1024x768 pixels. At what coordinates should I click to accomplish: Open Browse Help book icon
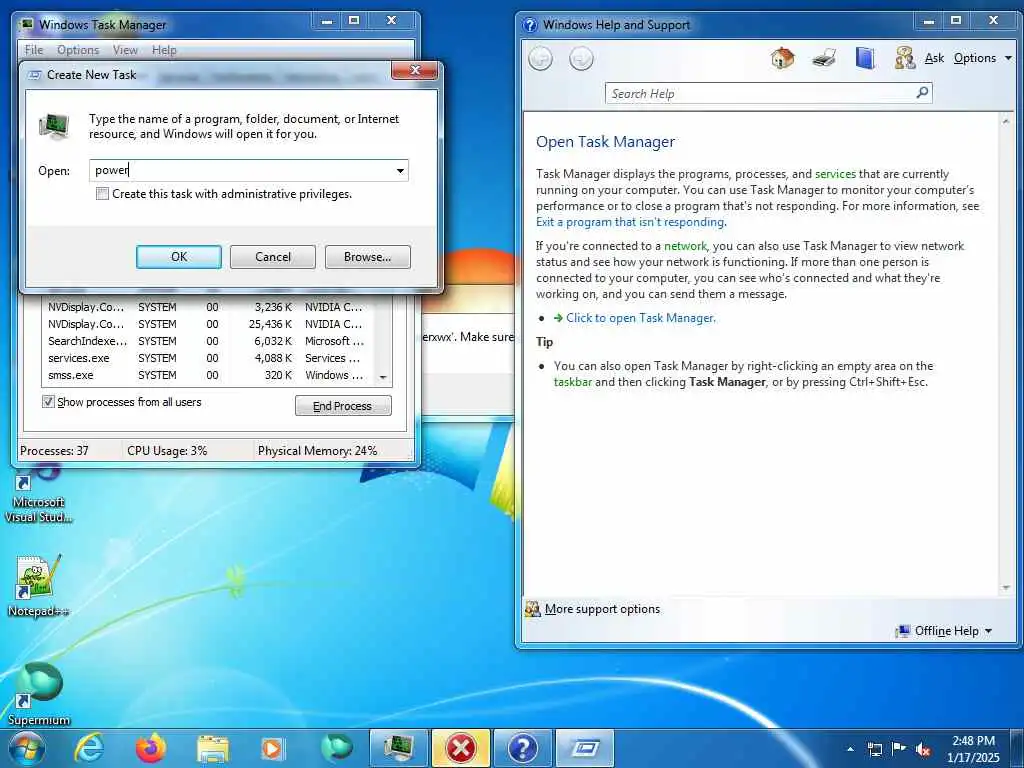(865, 58)
